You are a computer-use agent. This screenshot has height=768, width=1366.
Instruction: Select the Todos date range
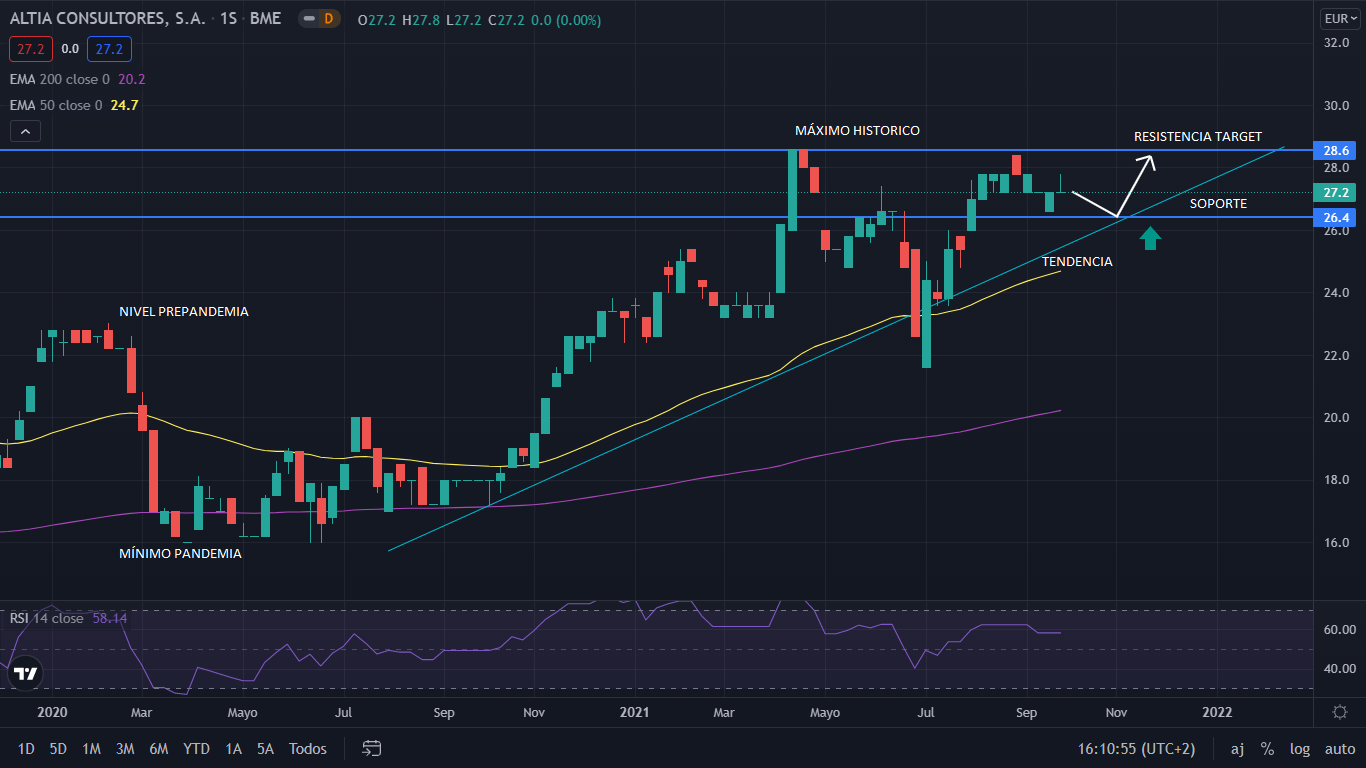[x=308, y=748]
